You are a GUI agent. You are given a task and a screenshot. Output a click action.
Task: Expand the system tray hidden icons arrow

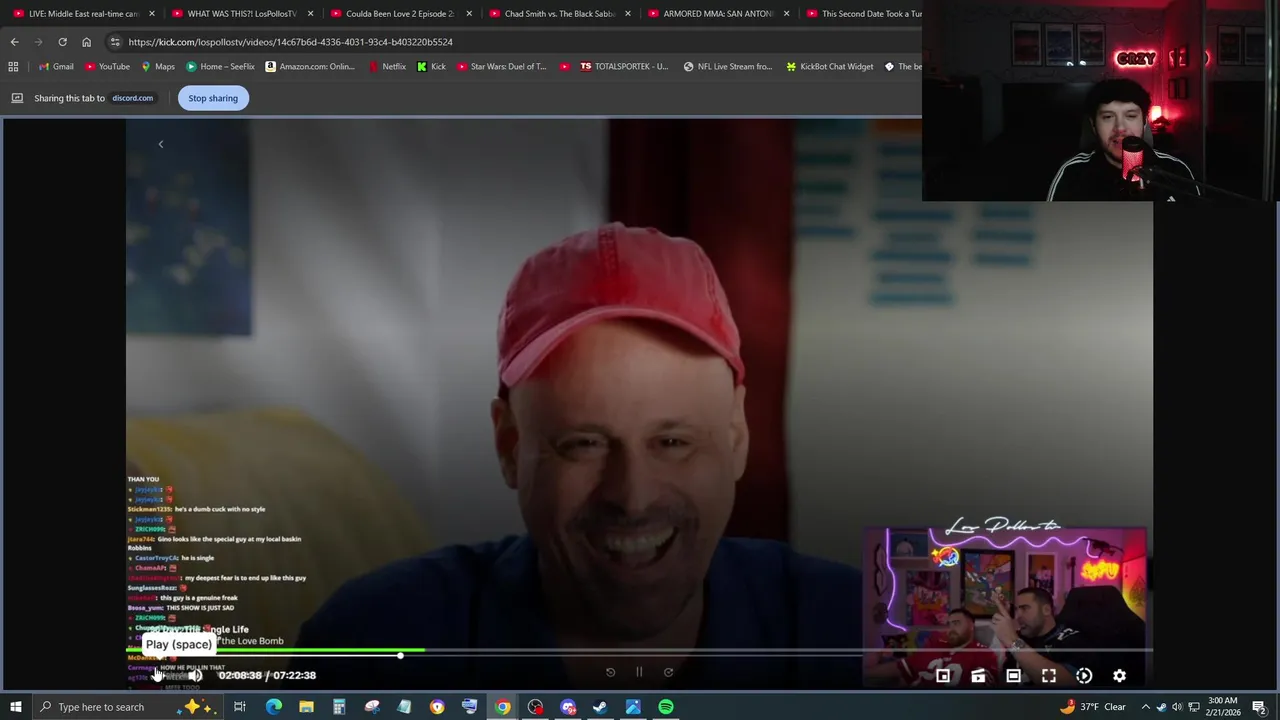pos(1146,707)
